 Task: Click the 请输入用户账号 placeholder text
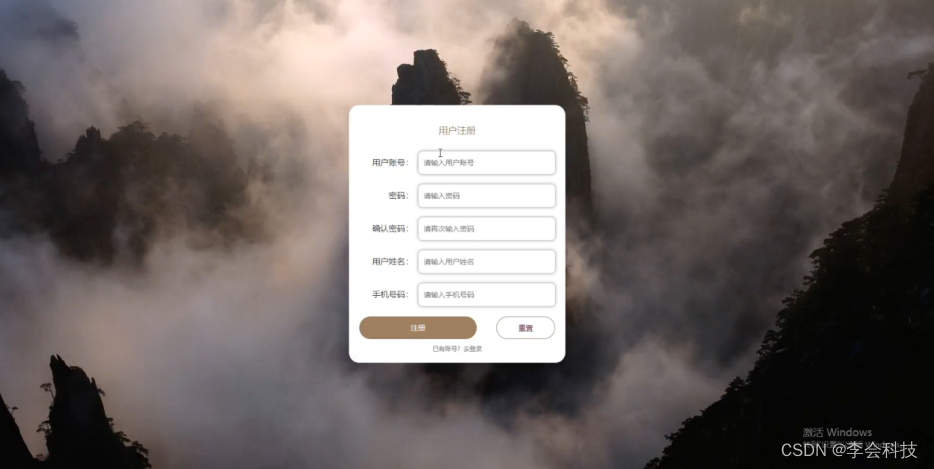449,163
